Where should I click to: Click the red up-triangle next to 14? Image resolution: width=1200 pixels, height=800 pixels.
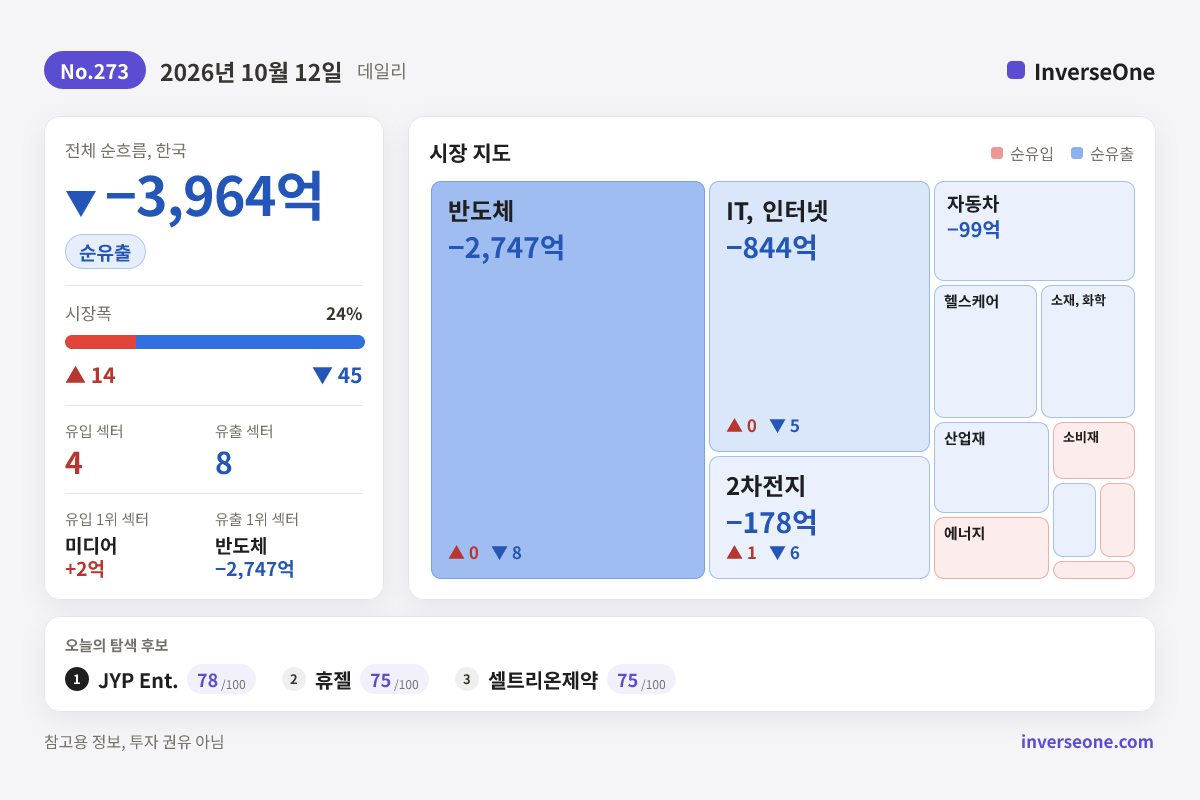(75, 374)
